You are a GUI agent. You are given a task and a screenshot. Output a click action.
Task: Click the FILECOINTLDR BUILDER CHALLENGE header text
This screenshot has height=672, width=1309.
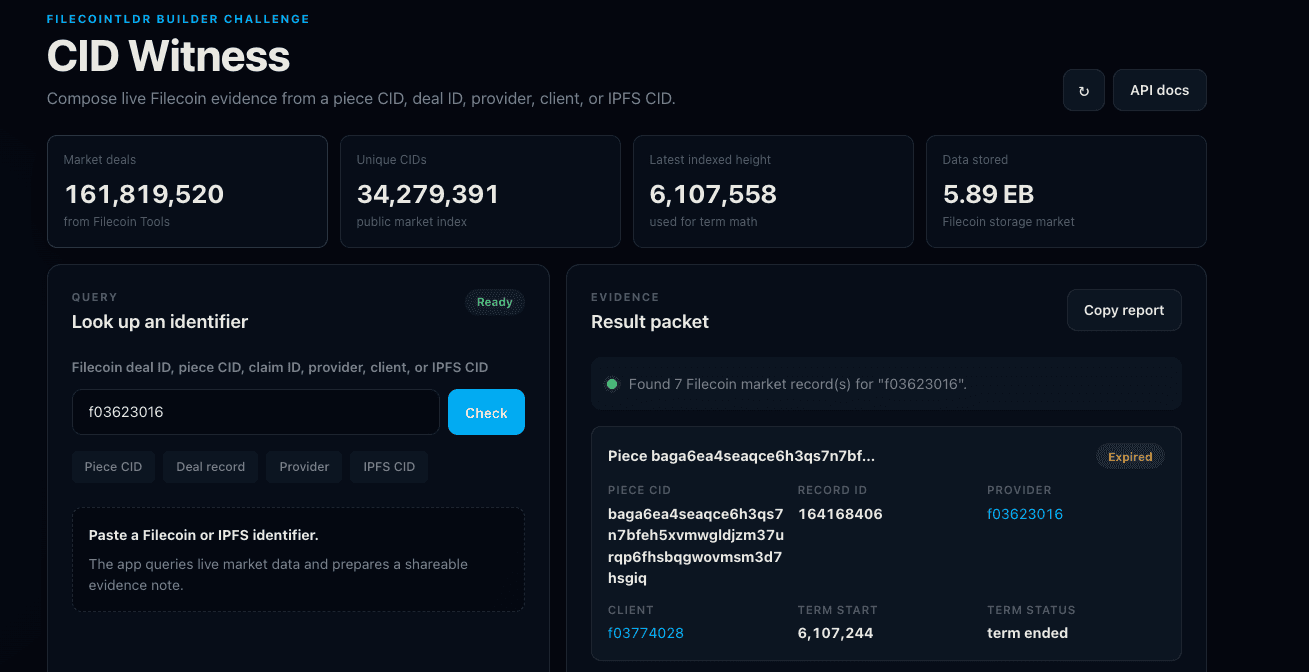(x=178, y=19)
